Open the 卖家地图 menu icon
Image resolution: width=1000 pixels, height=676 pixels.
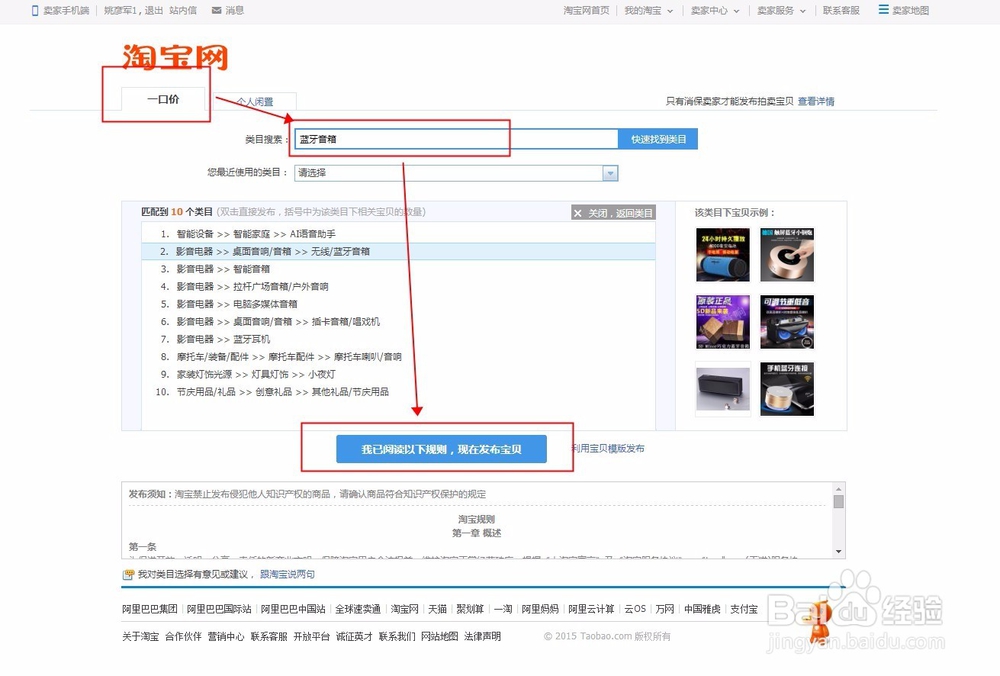[883, 10]
